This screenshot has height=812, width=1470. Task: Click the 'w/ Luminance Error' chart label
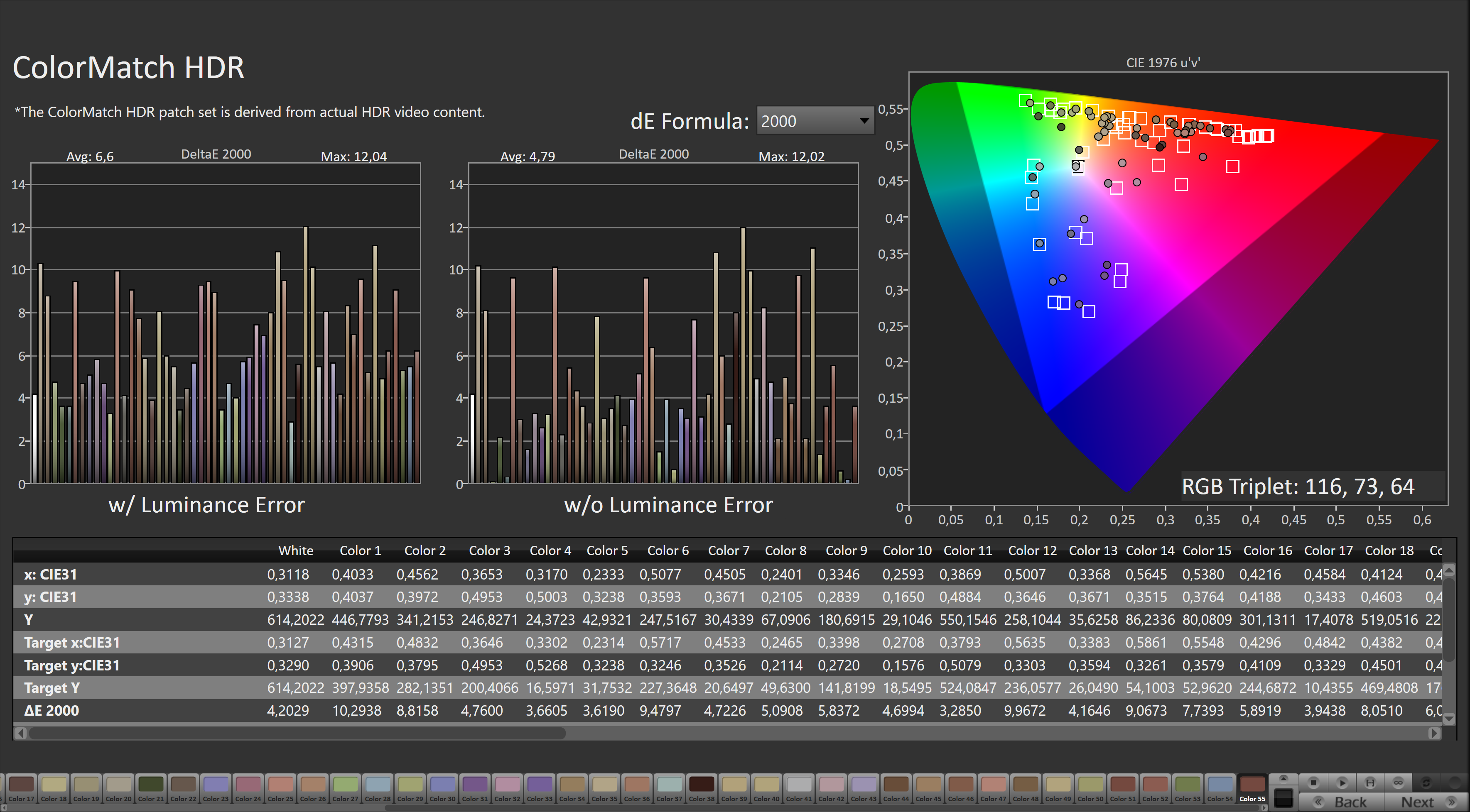coord(206,505)
